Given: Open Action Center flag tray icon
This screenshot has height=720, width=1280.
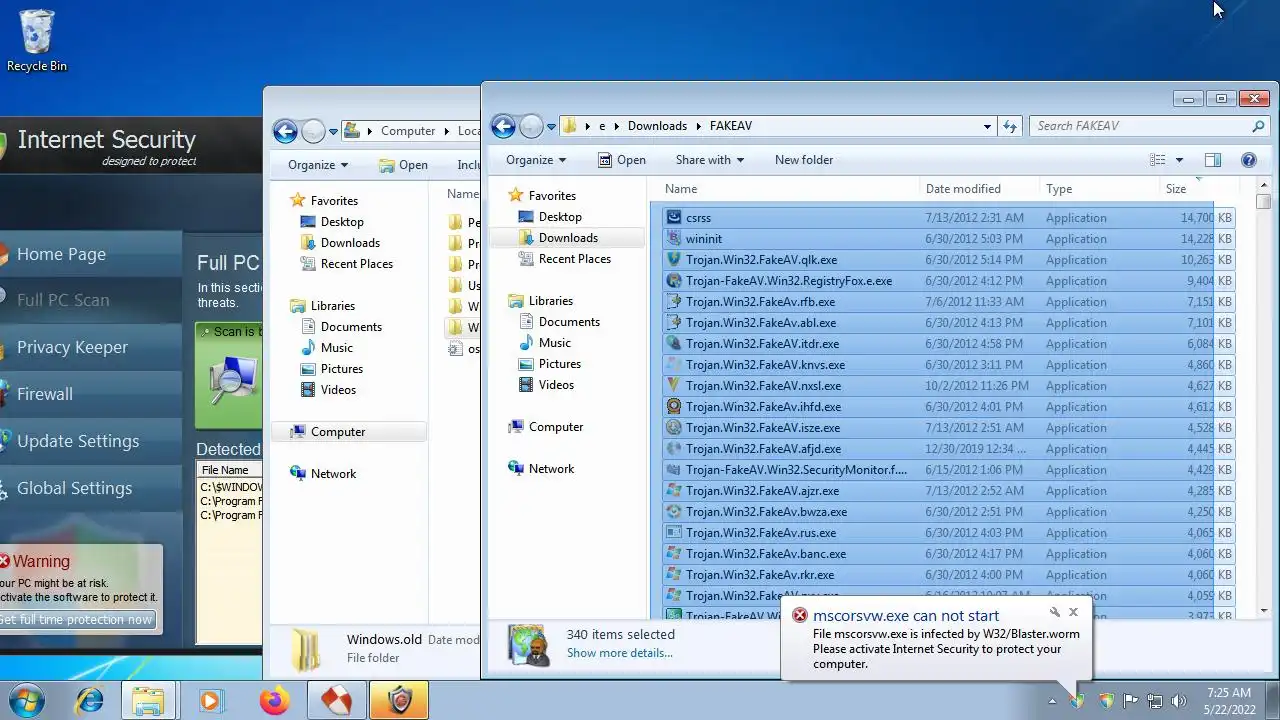Looking at the screenshot, I should pyautogui.click(x=1131, y=701).
